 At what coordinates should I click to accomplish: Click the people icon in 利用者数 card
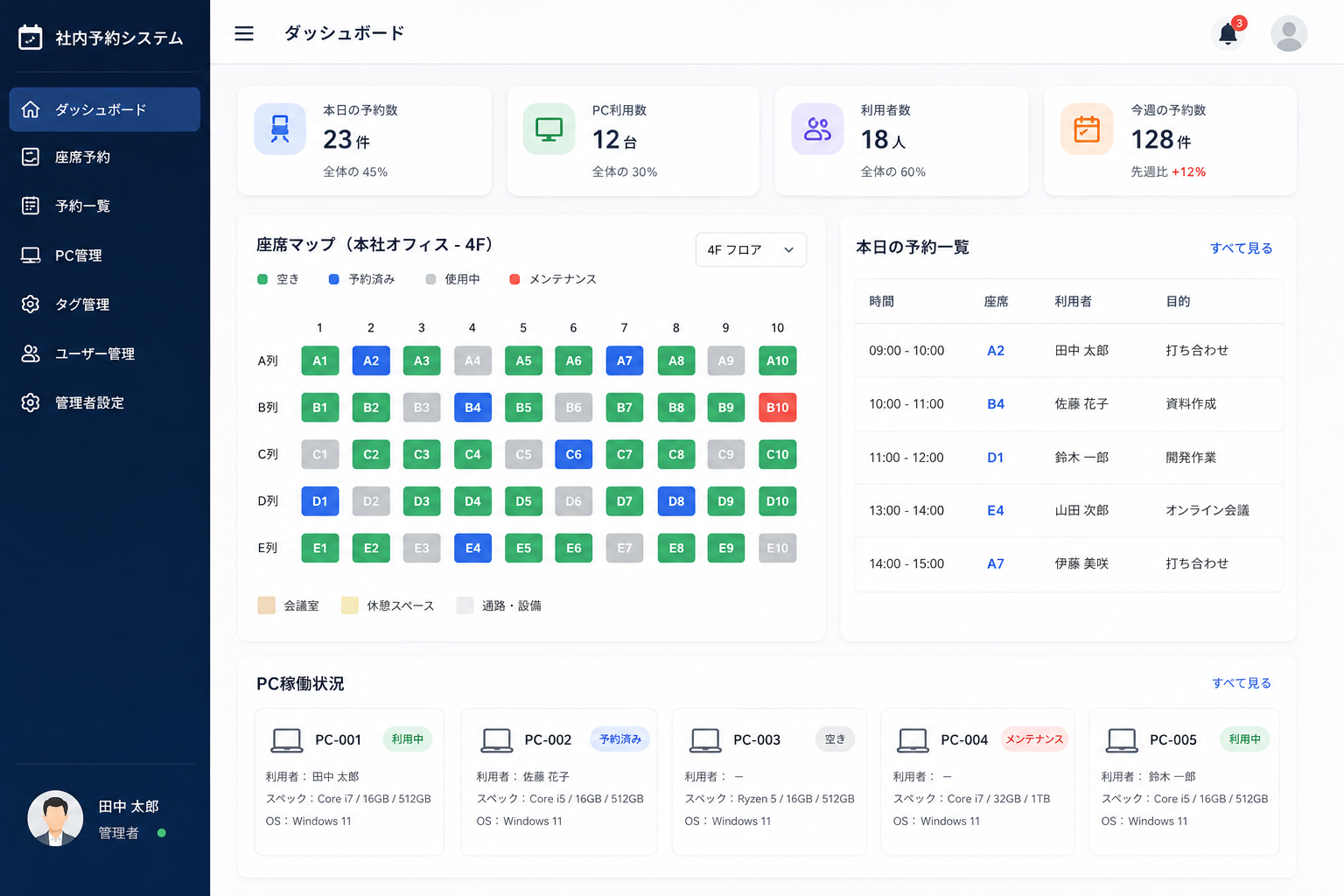click(817, 129)
